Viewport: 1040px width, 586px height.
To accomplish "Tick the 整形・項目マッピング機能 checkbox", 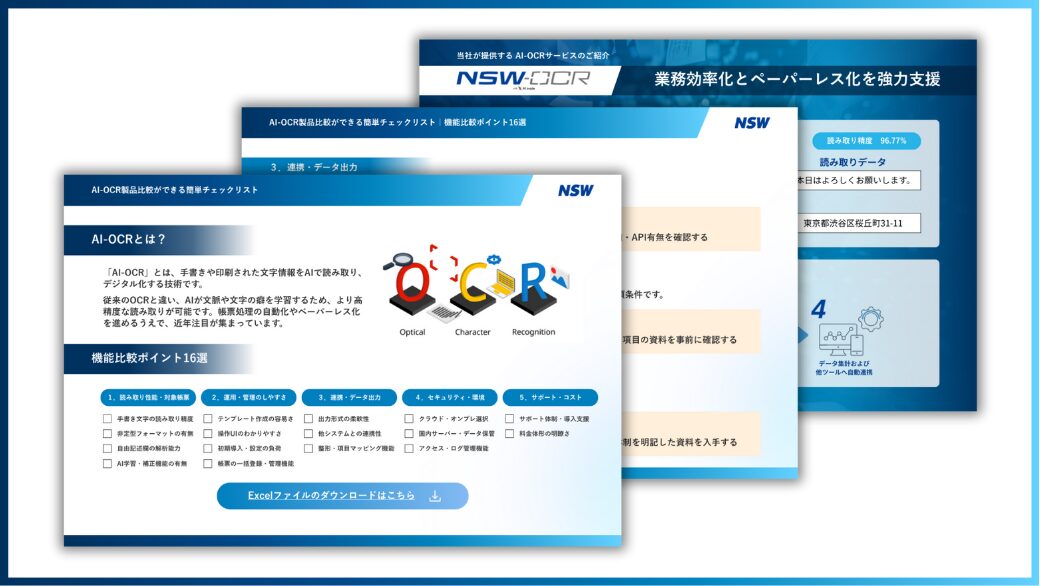I will [308, 449].
